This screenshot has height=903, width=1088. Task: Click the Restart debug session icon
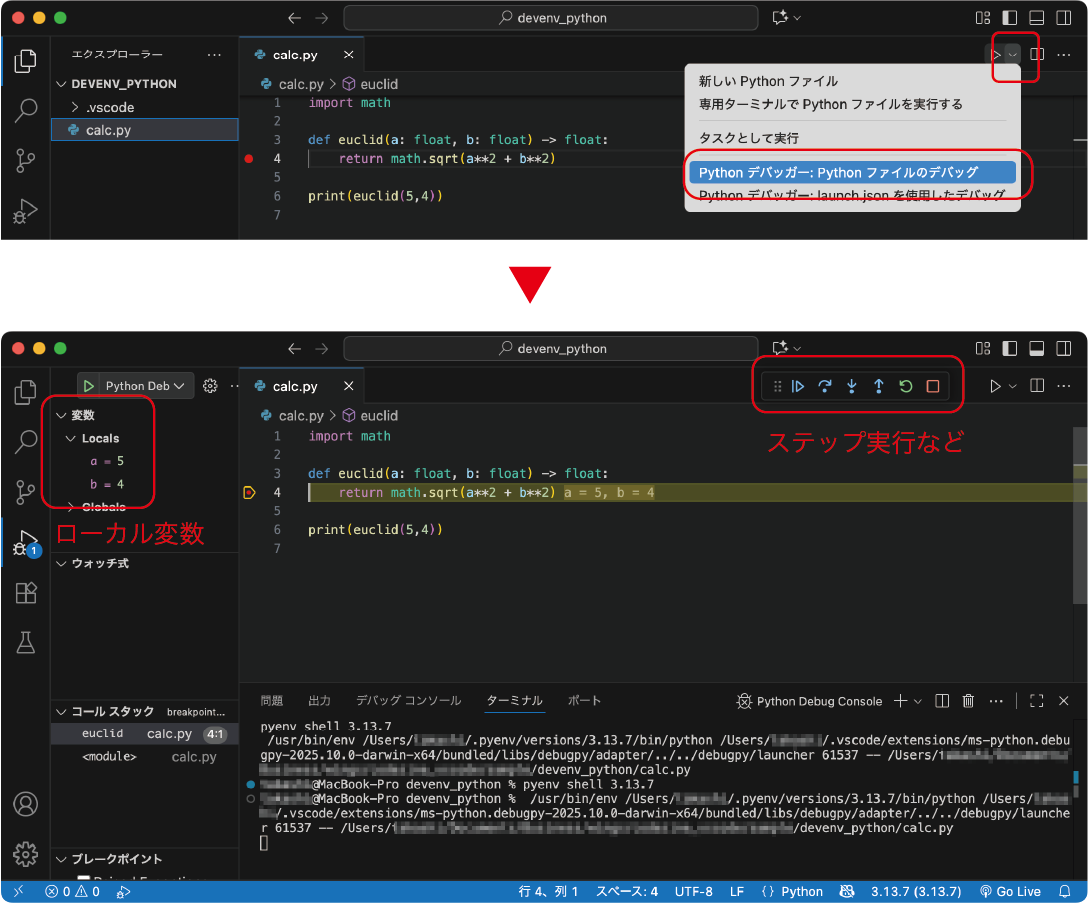pyautogui.click(x=904, y=386)
